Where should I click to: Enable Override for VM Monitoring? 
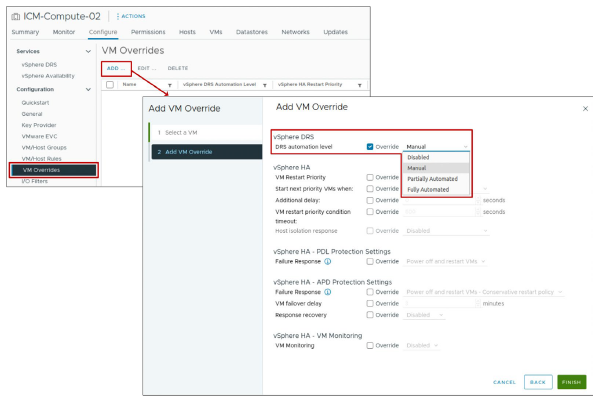pos(370,346)
